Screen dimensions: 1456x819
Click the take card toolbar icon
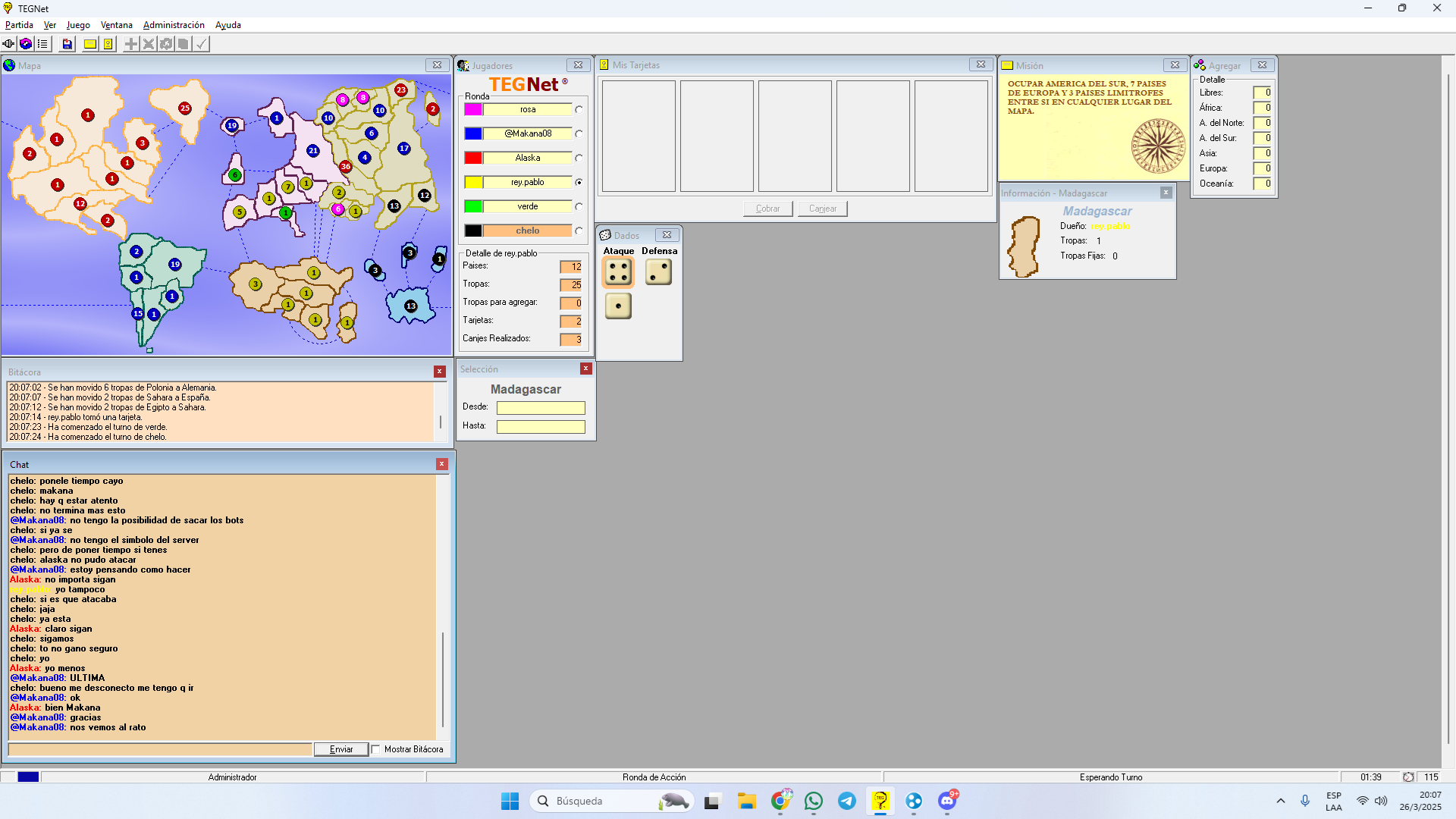(x=184, y=44)
